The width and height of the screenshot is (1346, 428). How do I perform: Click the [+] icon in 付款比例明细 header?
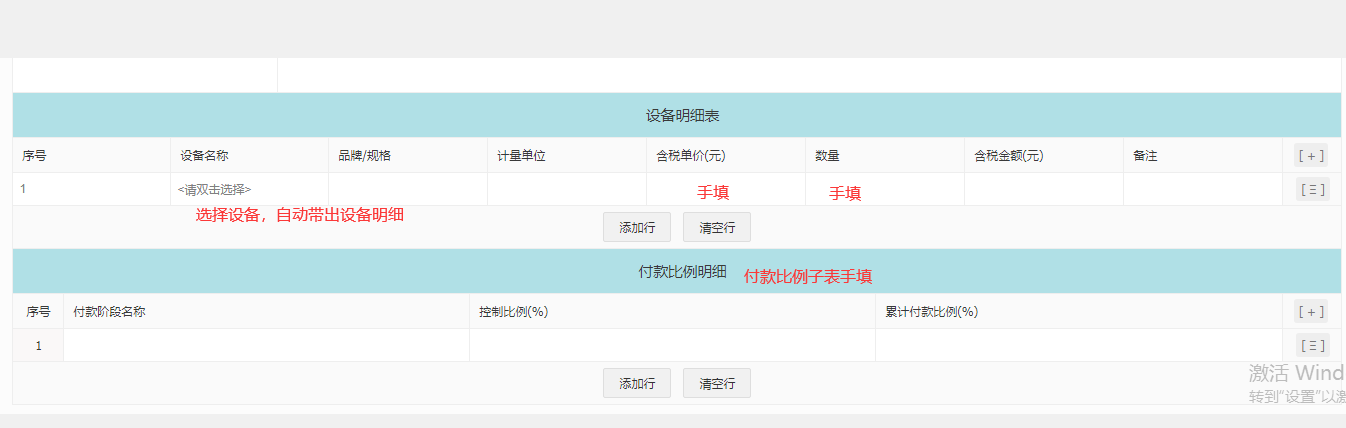1311,311
